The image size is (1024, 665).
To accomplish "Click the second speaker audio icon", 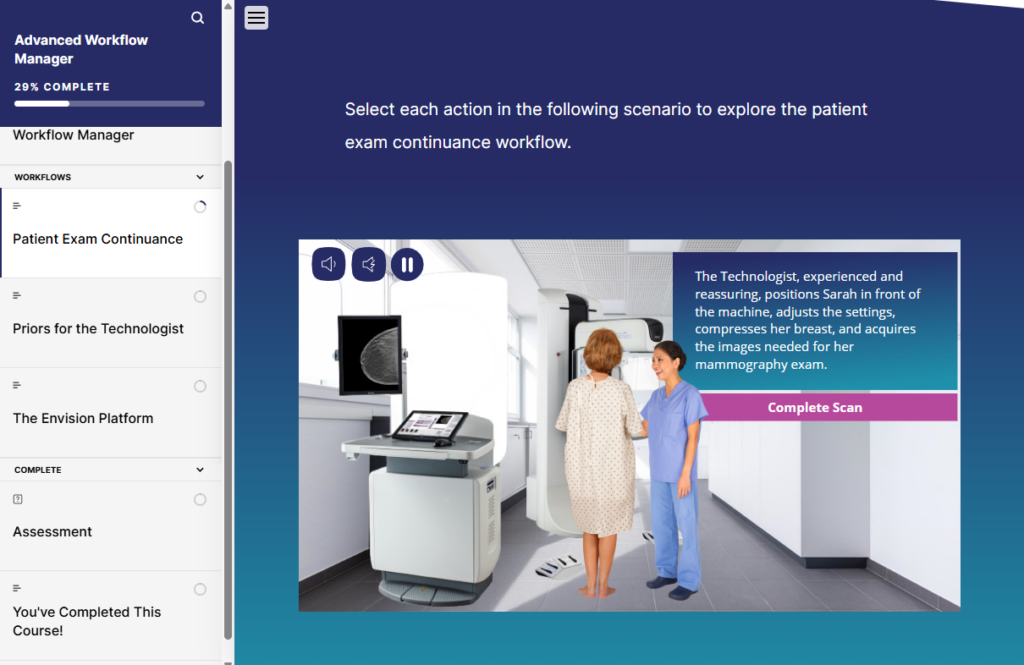I will pyautogui.click(x=368, y=264).
